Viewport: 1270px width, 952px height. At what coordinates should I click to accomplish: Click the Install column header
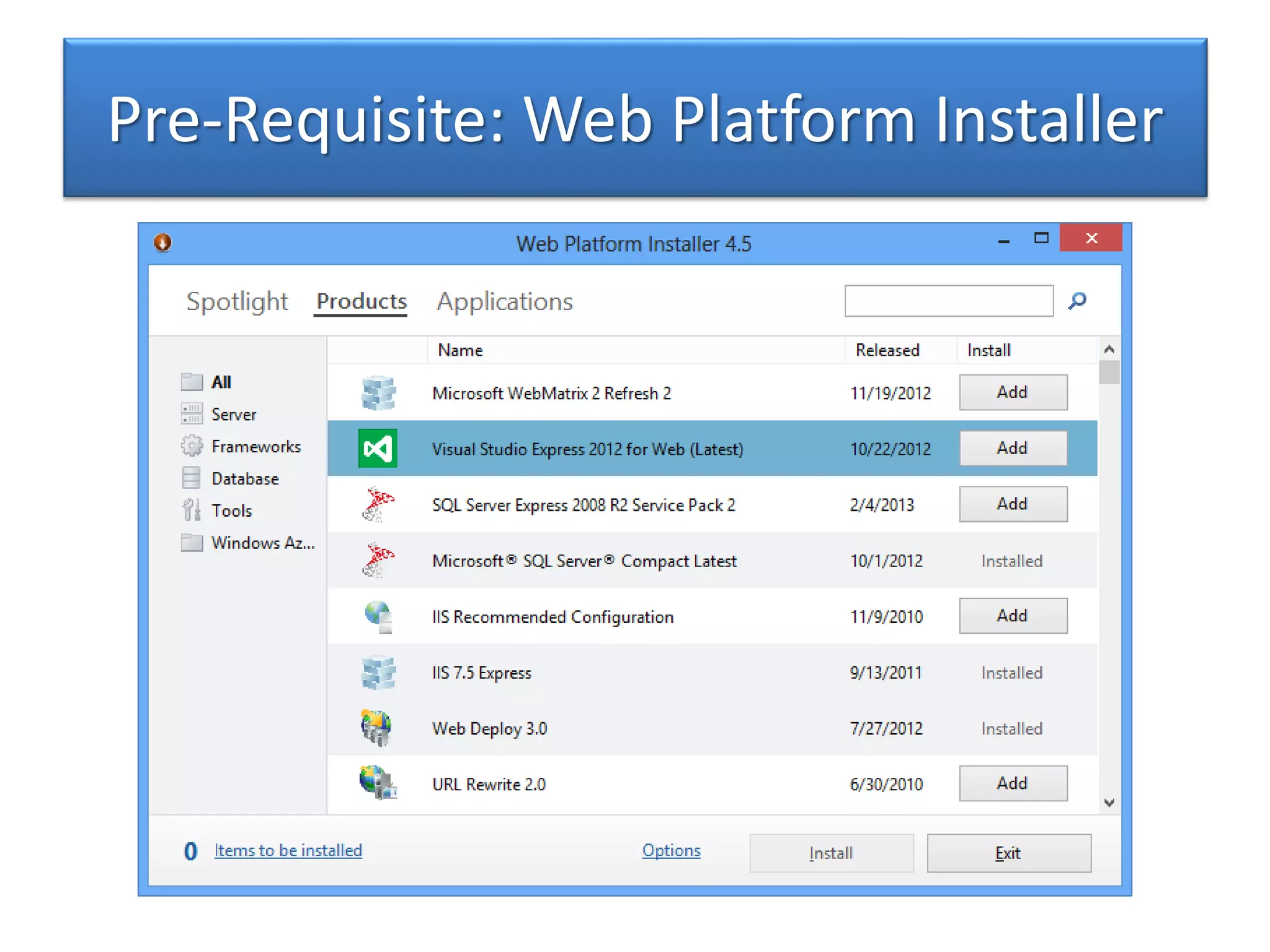tap(989, 350)
